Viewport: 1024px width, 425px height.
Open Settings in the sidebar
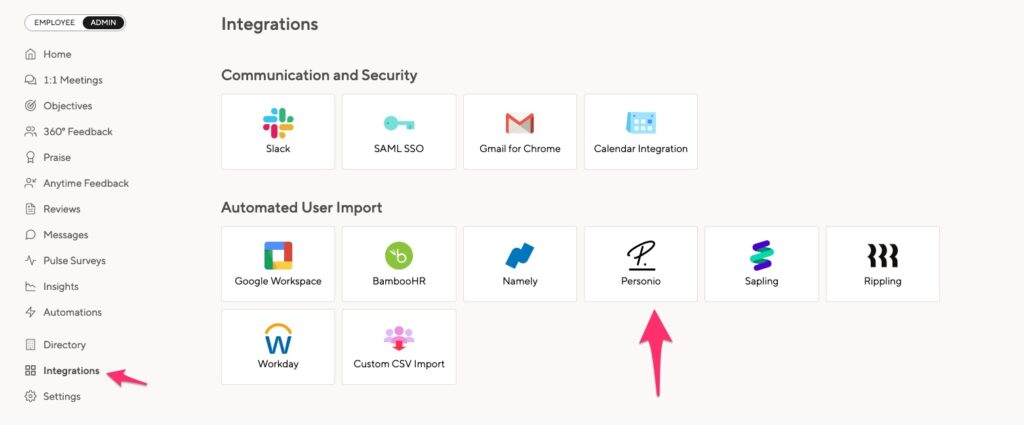61,397
